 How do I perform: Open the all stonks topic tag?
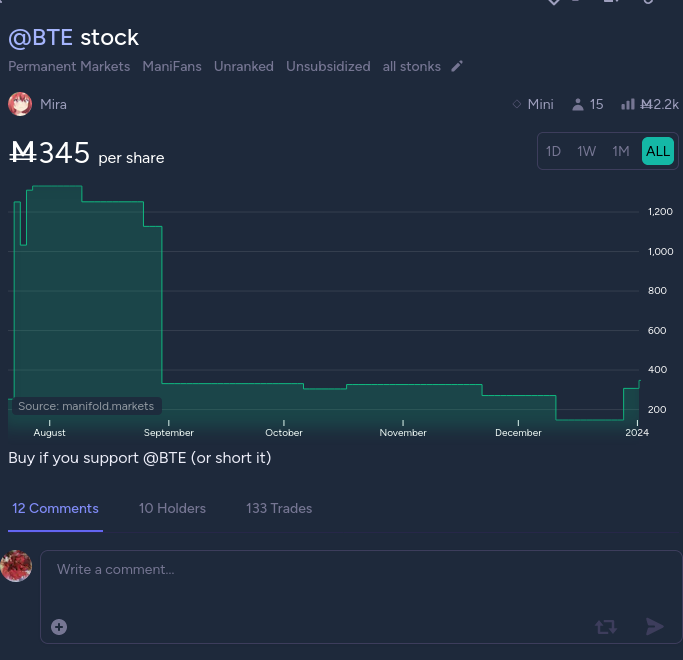pyautogui.click(x=411, y=66)
